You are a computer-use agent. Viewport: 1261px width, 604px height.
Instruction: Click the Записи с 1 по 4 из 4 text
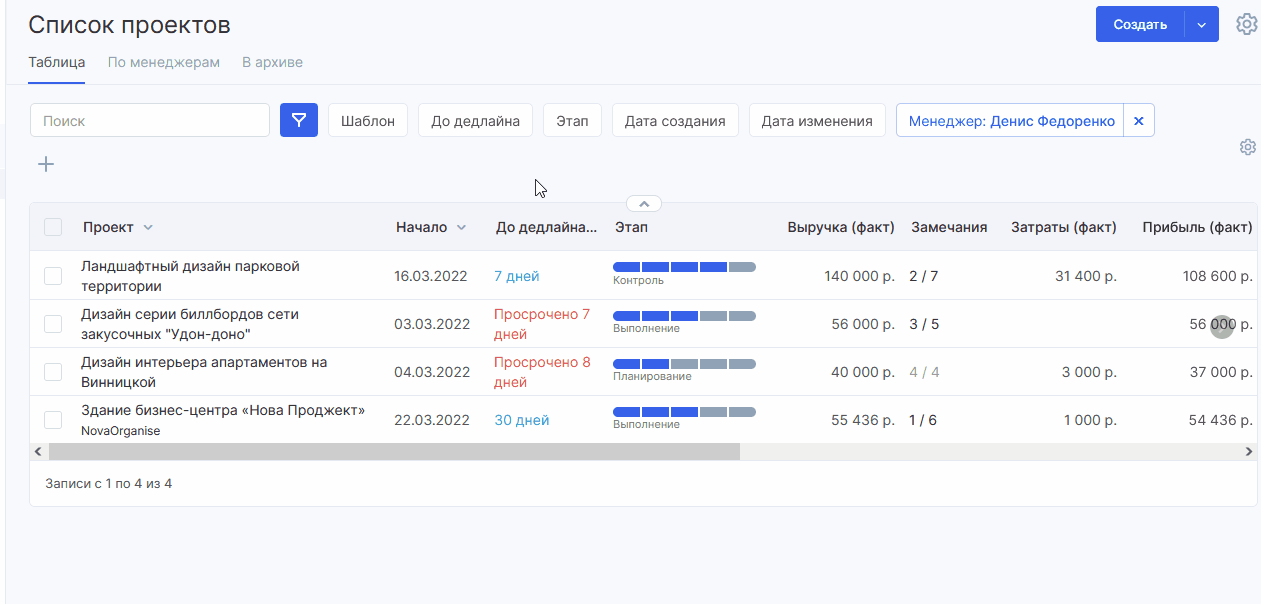(x=109, y=484)
